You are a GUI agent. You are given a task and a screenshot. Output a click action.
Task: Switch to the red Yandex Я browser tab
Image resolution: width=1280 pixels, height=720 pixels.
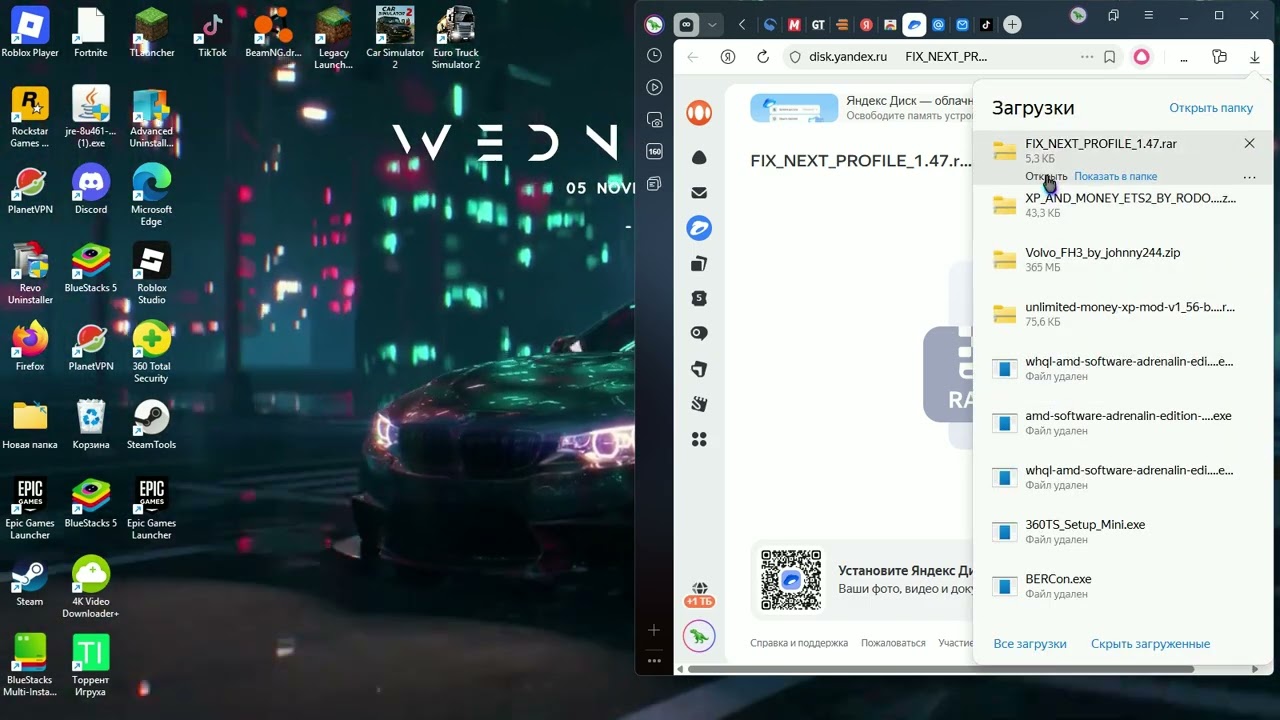[866, 25]
